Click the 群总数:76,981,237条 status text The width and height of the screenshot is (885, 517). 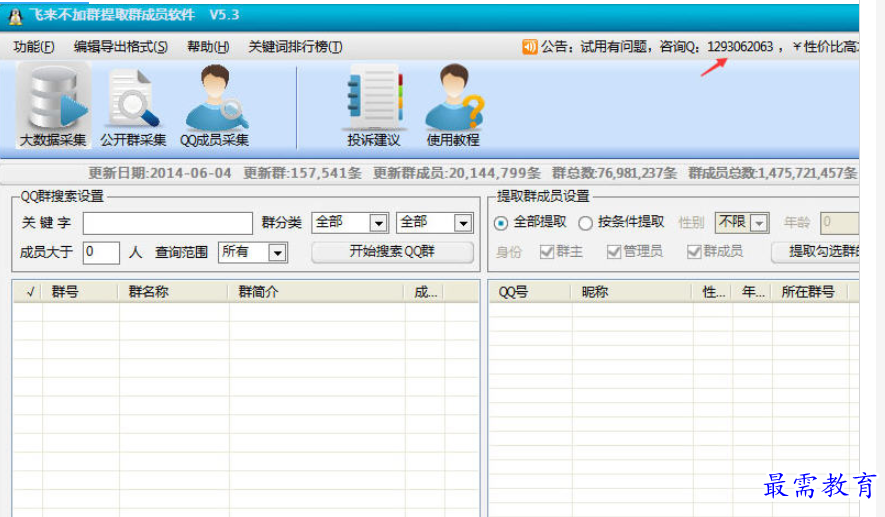[614, 173]
